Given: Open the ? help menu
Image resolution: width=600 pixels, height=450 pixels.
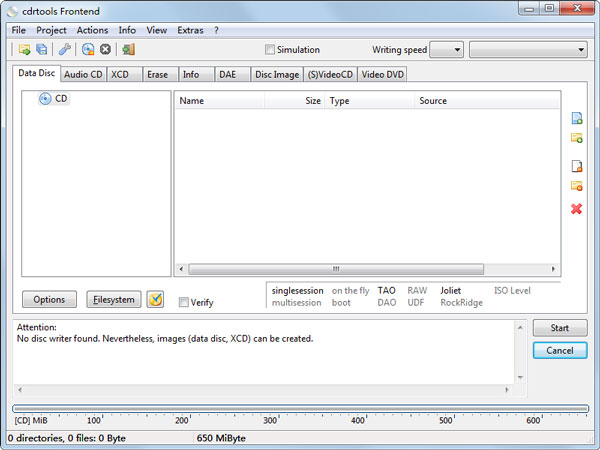Looking at the screenshot, I should coord(216,30).
